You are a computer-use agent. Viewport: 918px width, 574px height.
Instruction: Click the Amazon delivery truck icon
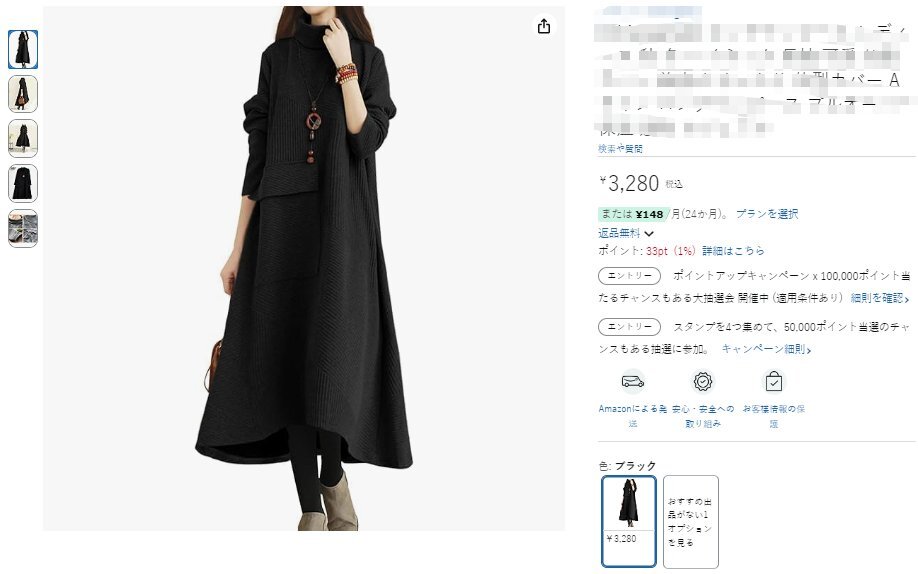click(x=632, y=382)
